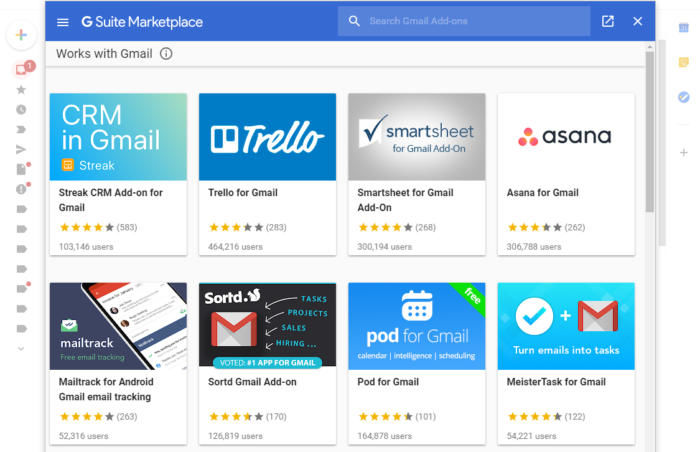Screen dimensions: 700x452
Task: Click Sortd Gmail Add-on title
Action: coord(252,382)
